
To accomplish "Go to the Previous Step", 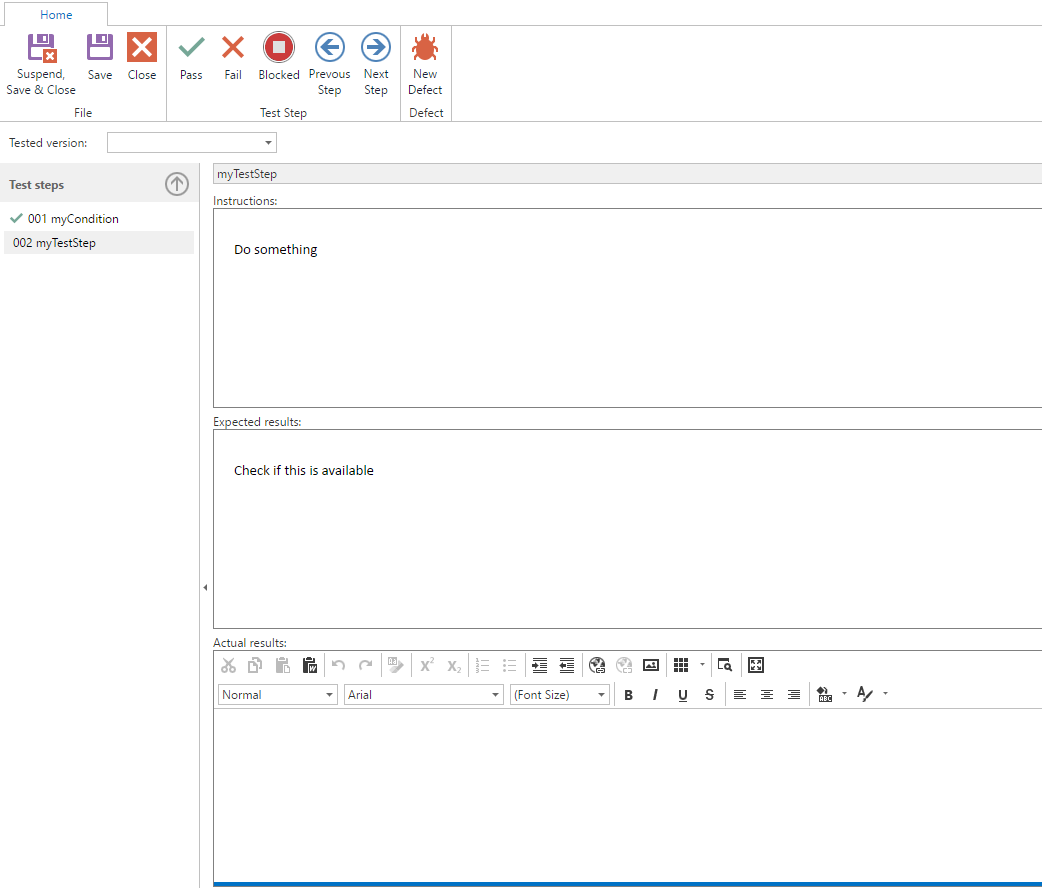I will [329, 48].
